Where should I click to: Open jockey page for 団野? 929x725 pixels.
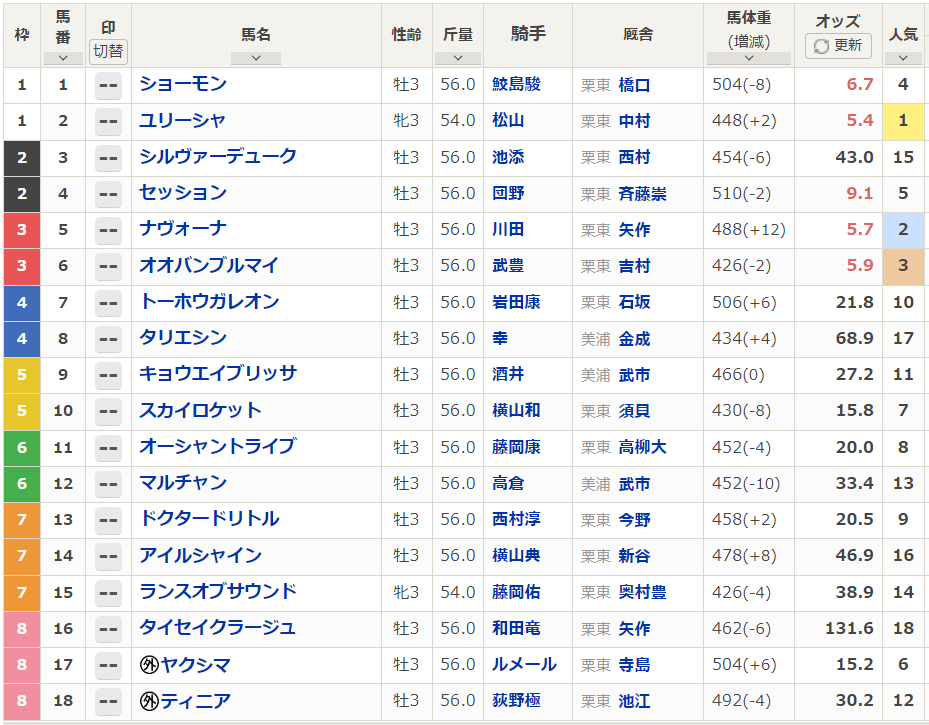pos(508,193)
